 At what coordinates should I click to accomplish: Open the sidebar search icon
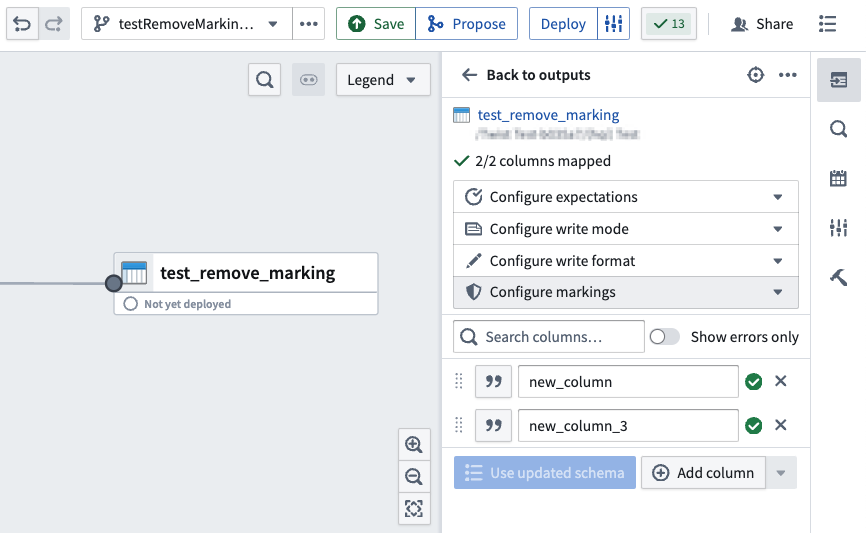[x=838, y=129]
